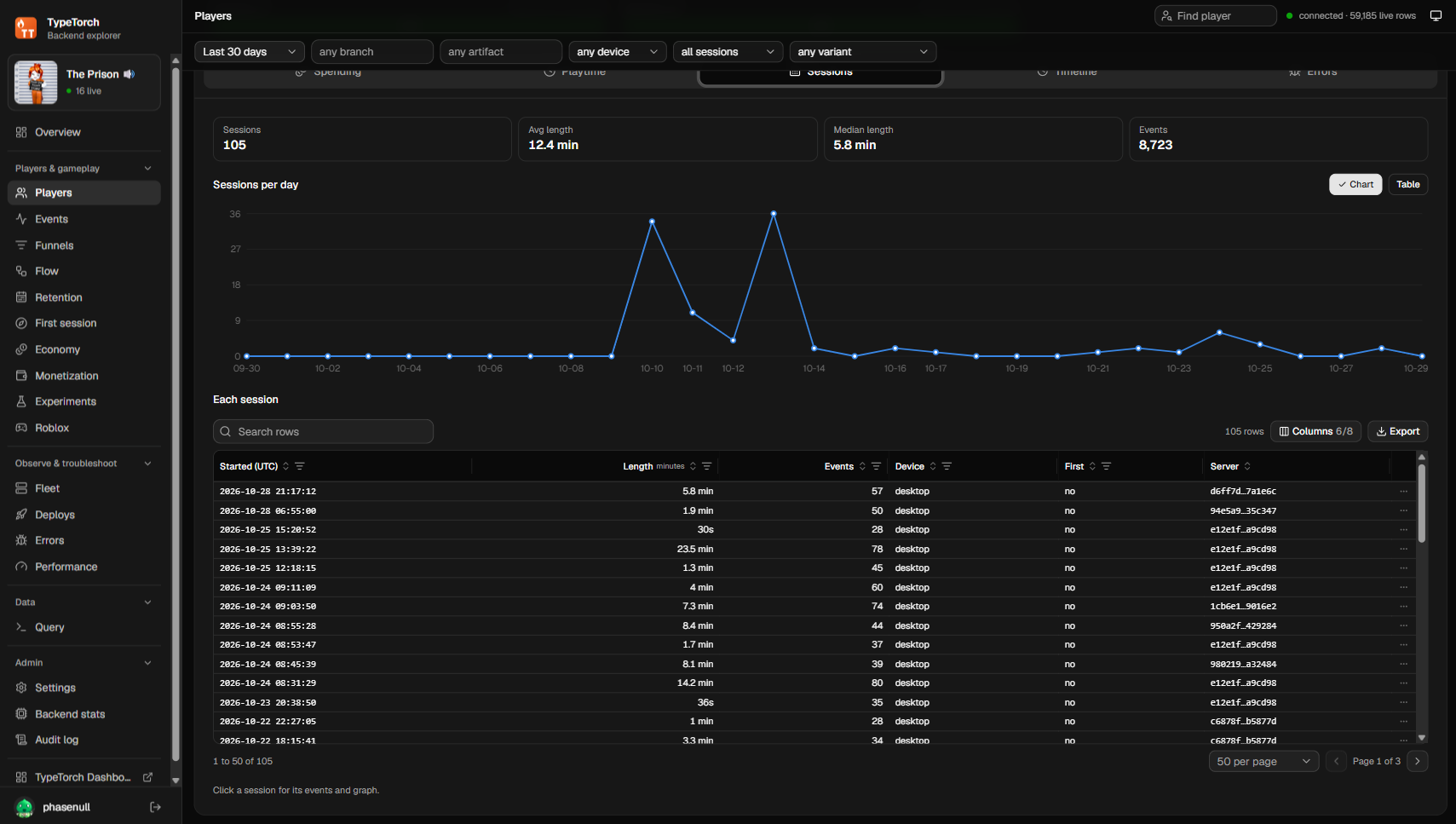Open the TypeTorch Dashboard external link
Image resolution: width=1456 pixels, height=824 pixels.
(83, 777)
